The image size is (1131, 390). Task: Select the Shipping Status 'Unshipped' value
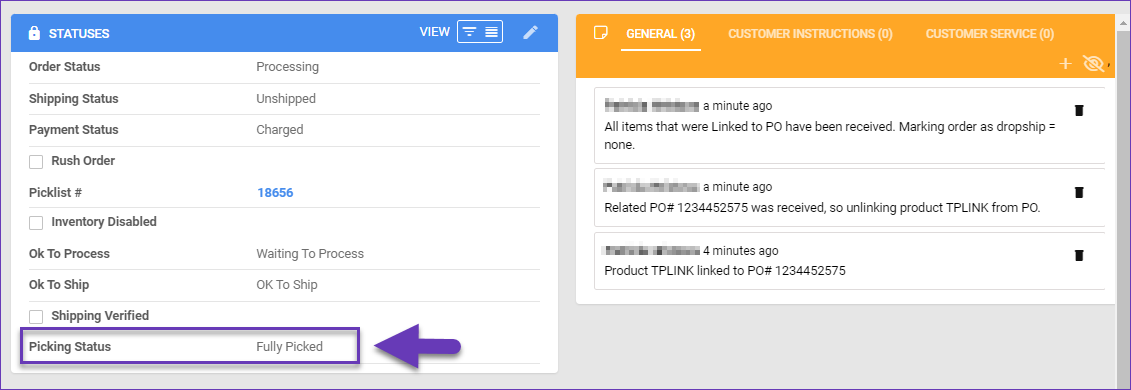[286, 99]
